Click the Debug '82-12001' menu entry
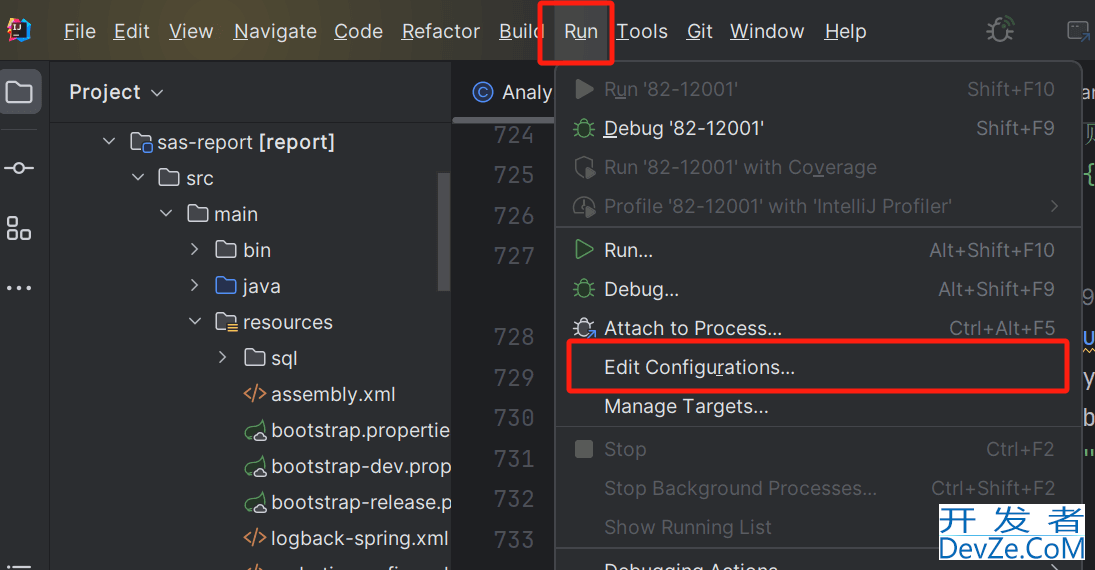 [683, 128]
